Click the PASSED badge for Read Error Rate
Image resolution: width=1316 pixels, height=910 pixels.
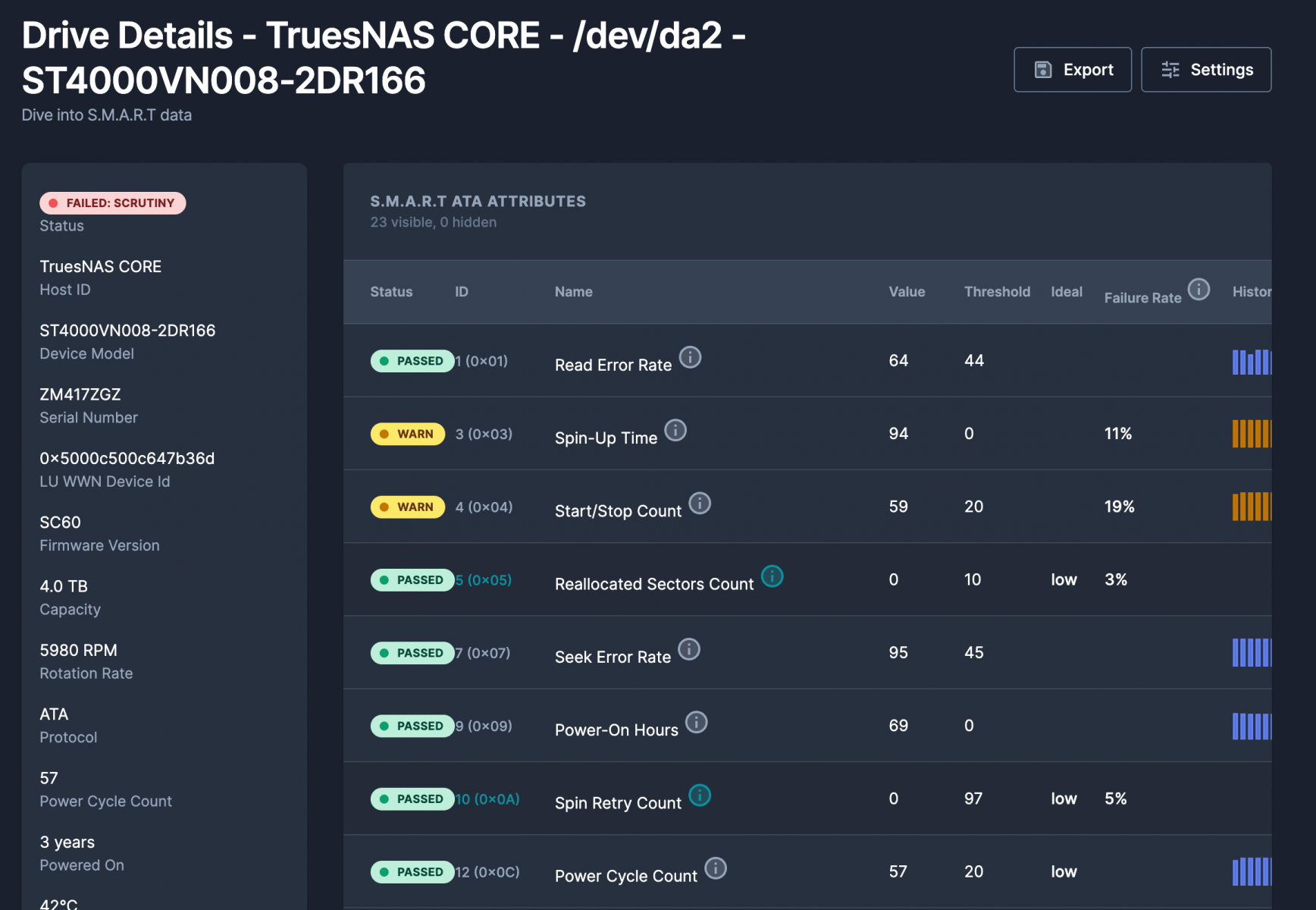(x=412, y=361)
